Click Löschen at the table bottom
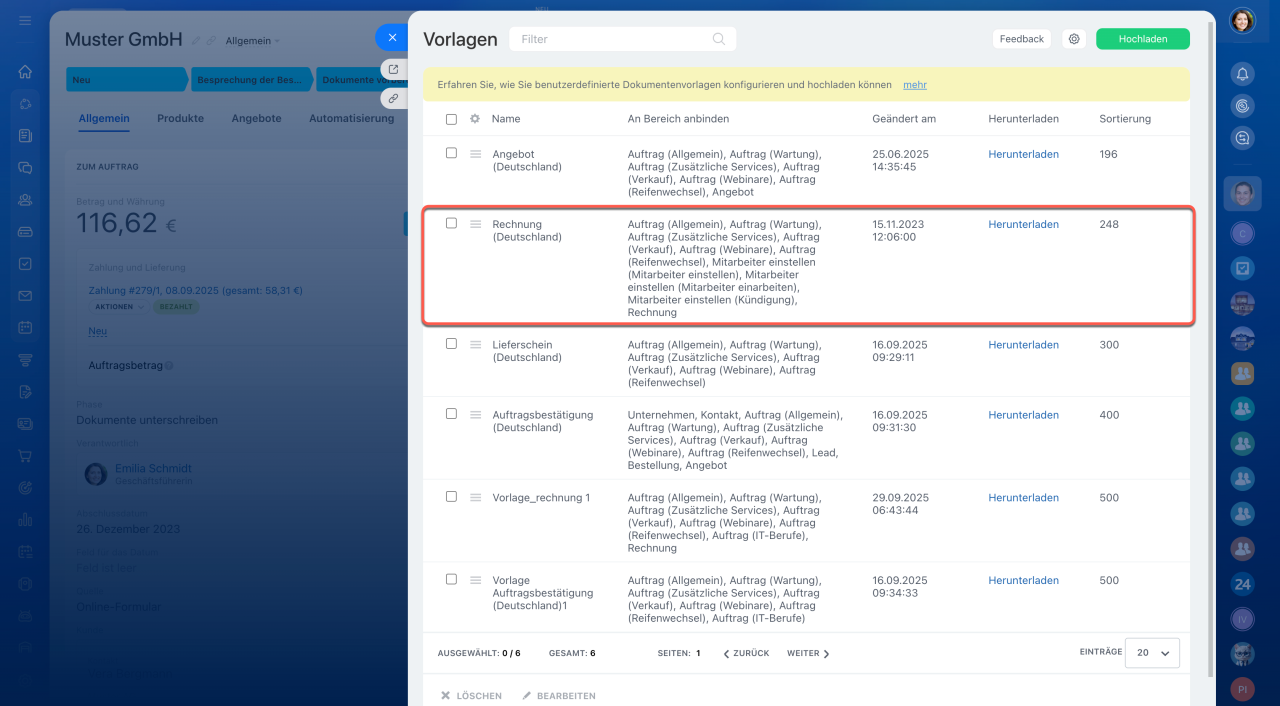This screenshot has height=706, width=1280. tap(472, 695)
